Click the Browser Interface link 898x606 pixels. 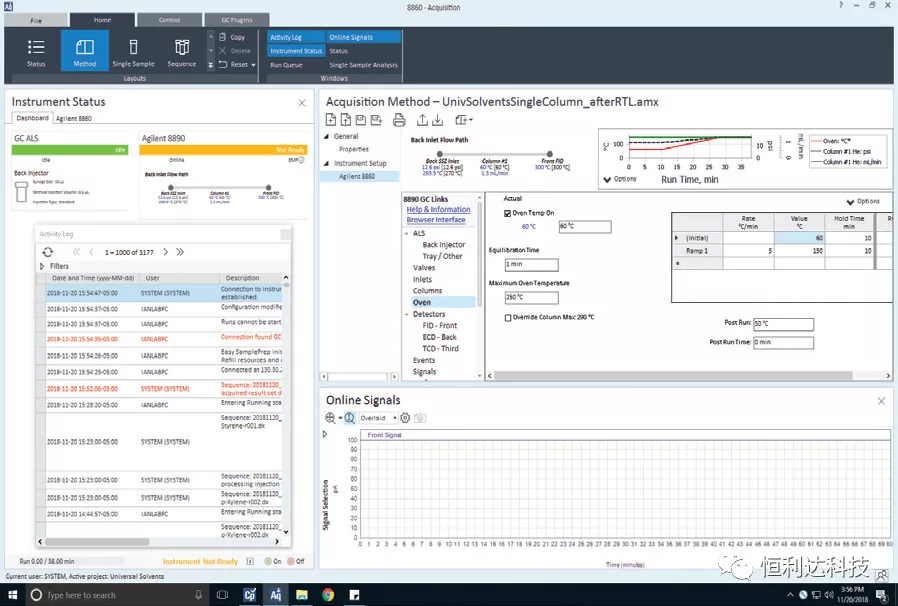click(435, 220)
